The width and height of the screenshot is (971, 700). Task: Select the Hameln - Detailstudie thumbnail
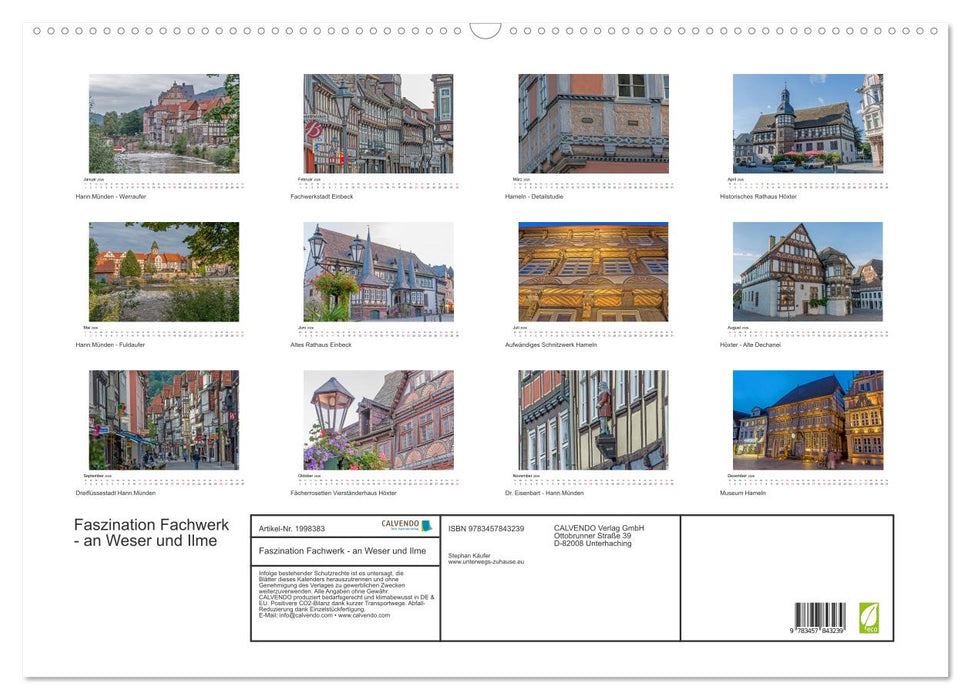point(593,122)
